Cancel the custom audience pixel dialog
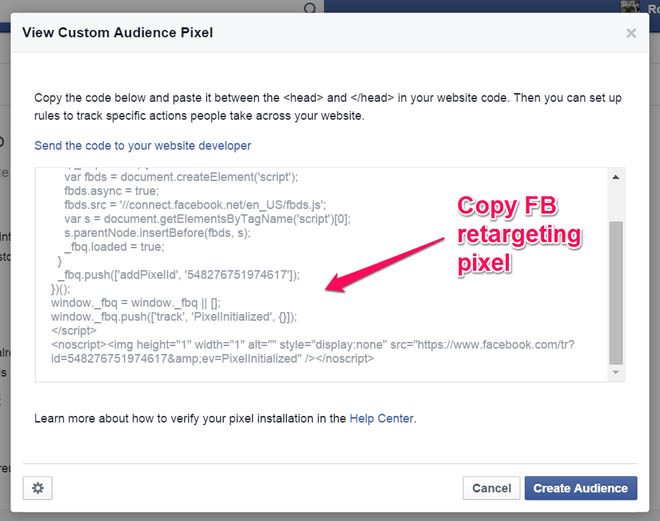Screen dimensions: 660x521 click(x=491, y=488)
